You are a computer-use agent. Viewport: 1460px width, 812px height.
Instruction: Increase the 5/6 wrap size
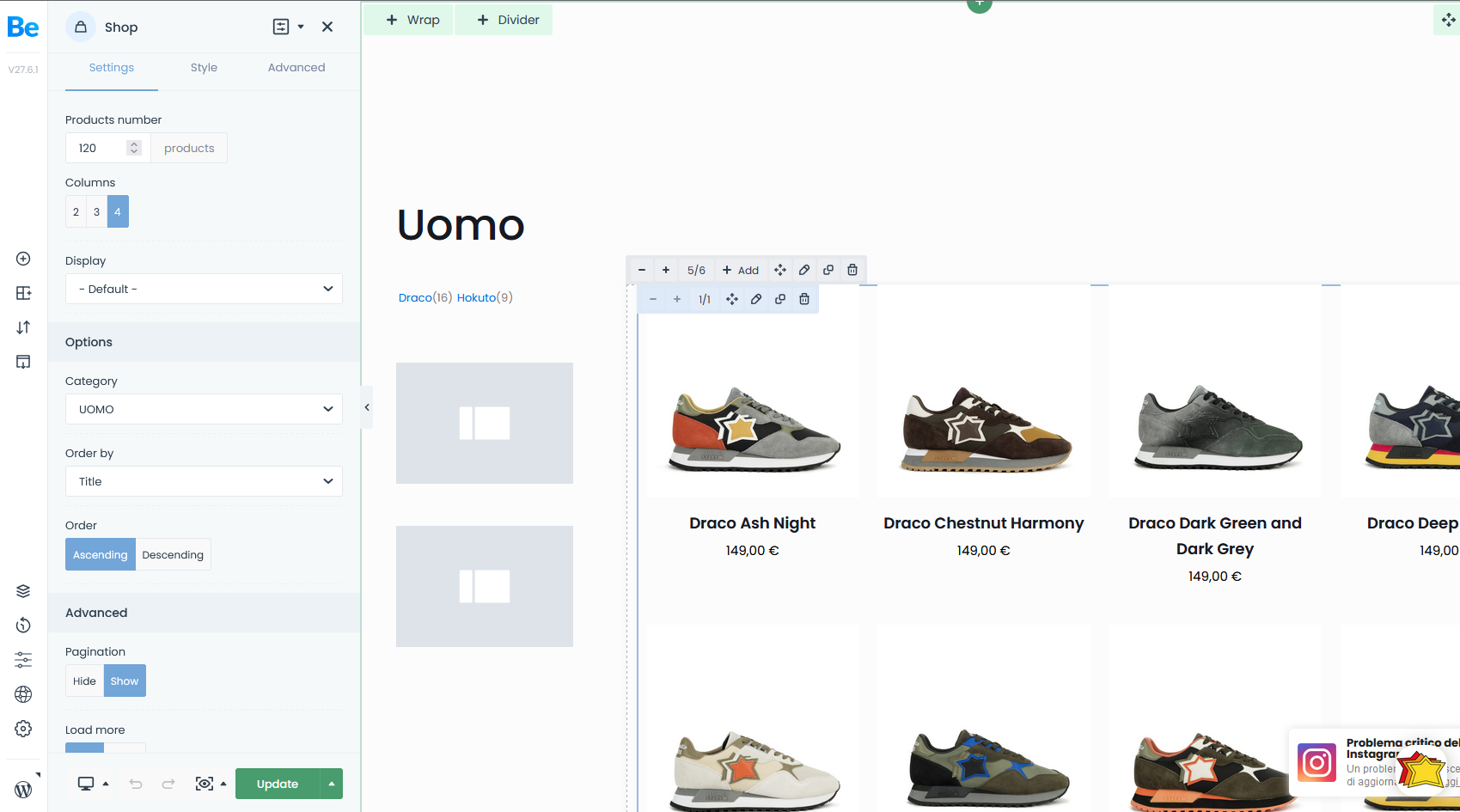pos(666,270)
